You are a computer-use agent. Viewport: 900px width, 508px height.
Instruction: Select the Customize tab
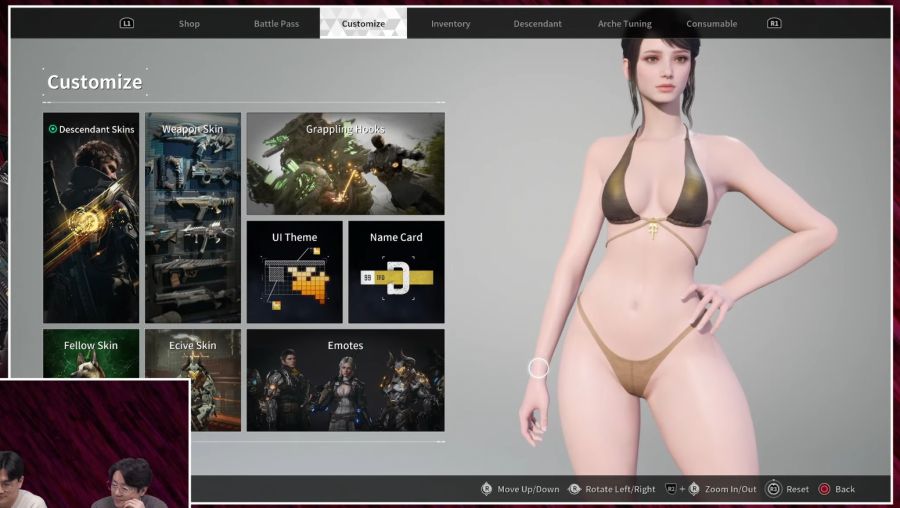tap(363, 24)
